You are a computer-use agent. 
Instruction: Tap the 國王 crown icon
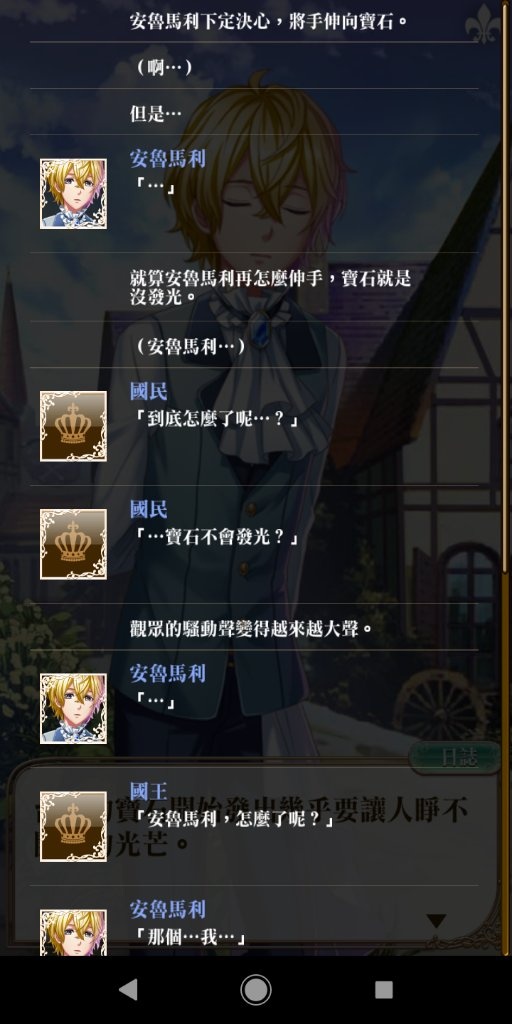pyautogui.click(x=73, y=826)
